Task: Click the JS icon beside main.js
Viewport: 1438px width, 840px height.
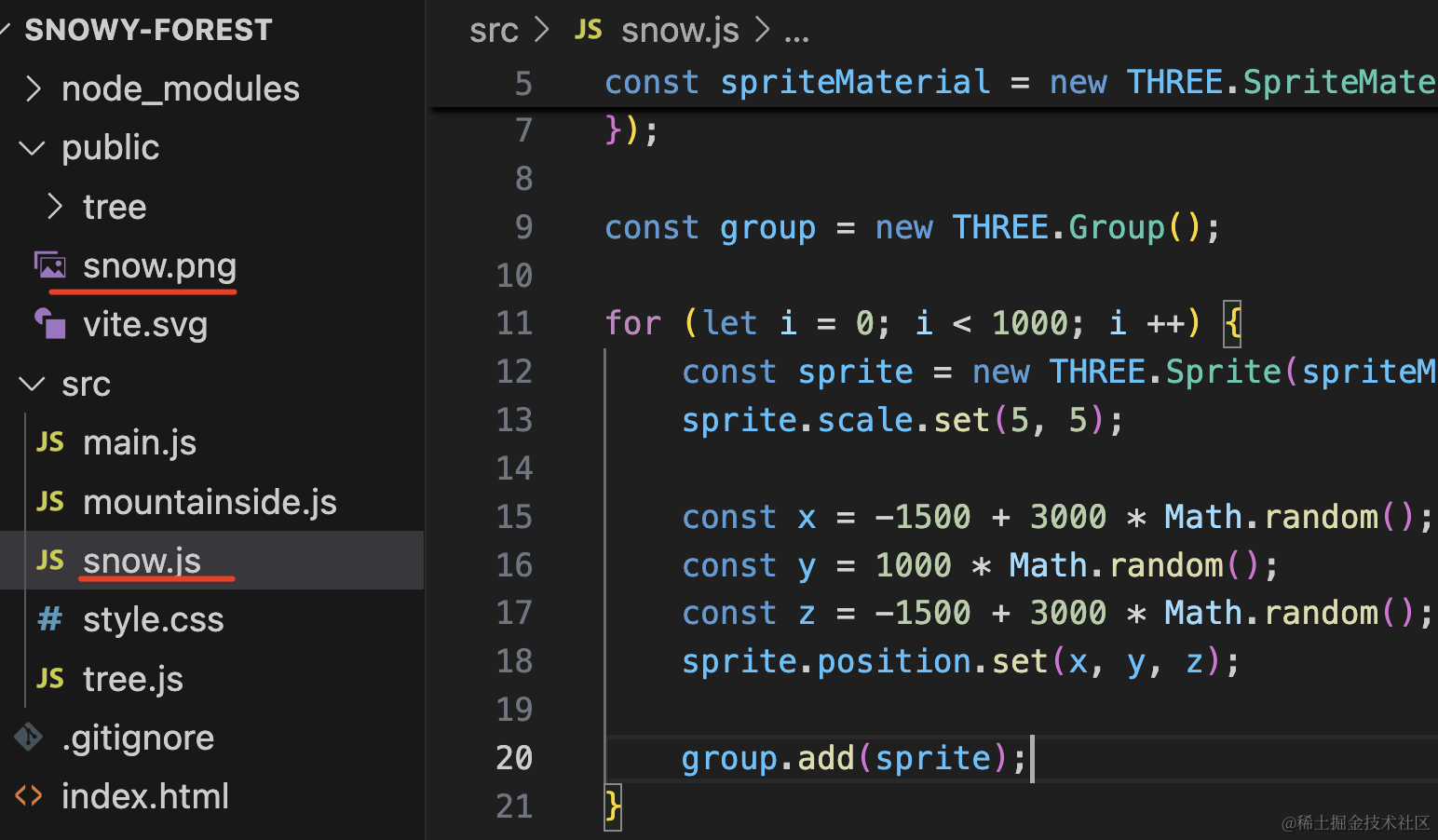Action: tap(50, 442)
